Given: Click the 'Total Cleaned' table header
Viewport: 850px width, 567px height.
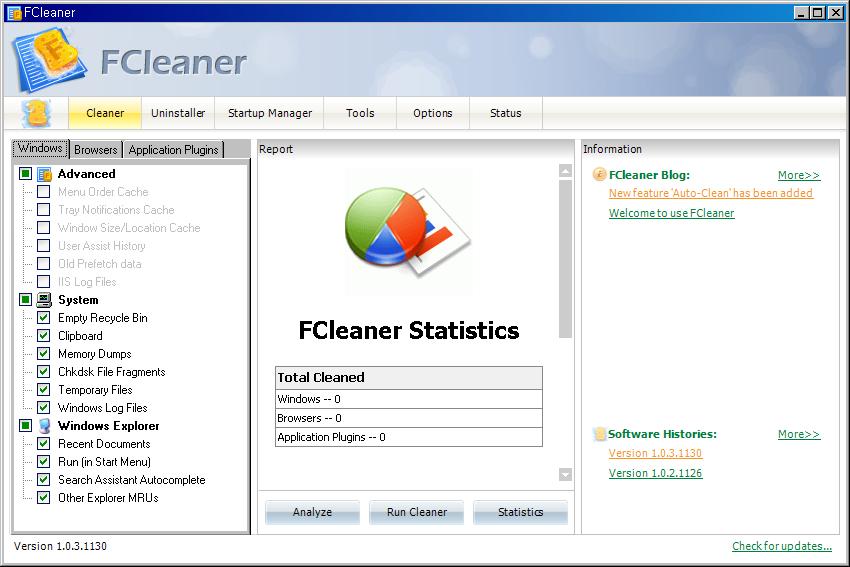Looking at the screenshot, I should pos(409,378).
